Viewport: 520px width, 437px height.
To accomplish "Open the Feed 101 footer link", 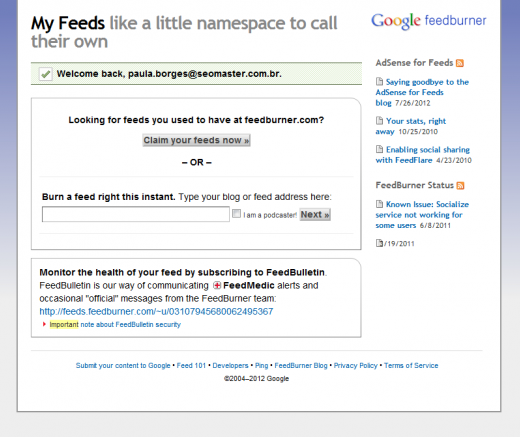I will [191, 365].
